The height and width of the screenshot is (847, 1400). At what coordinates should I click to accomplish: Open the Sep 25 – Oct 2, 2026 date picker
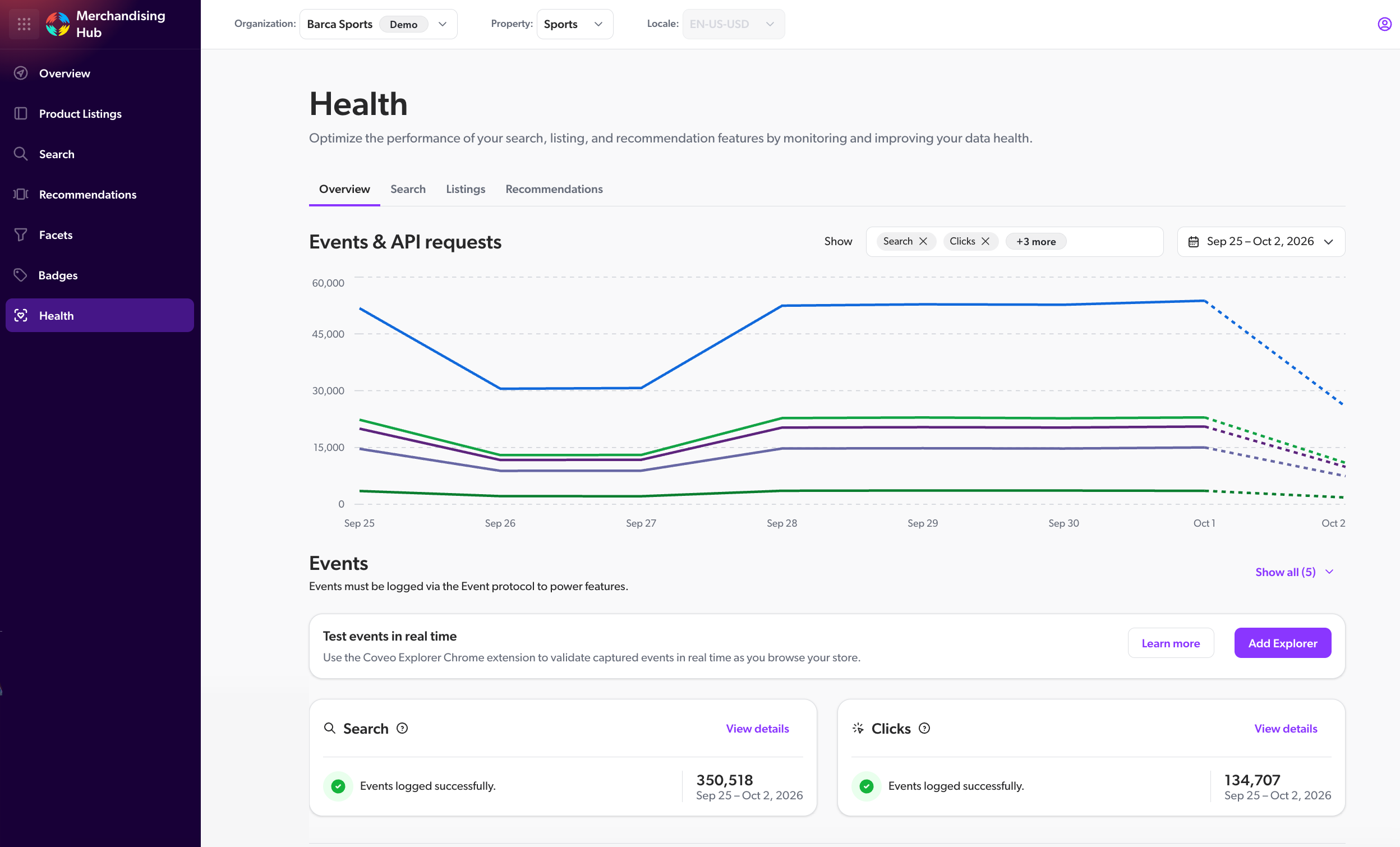coord(1261,241)
